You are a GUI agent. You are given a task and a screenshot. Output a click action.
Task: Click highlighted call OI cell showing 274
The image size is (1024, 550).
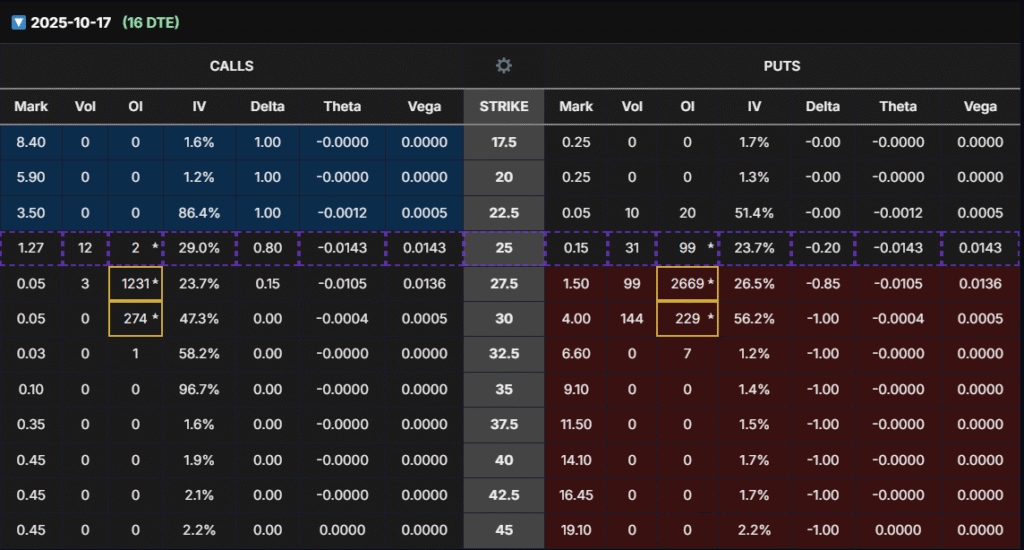(x=136, y=319)
